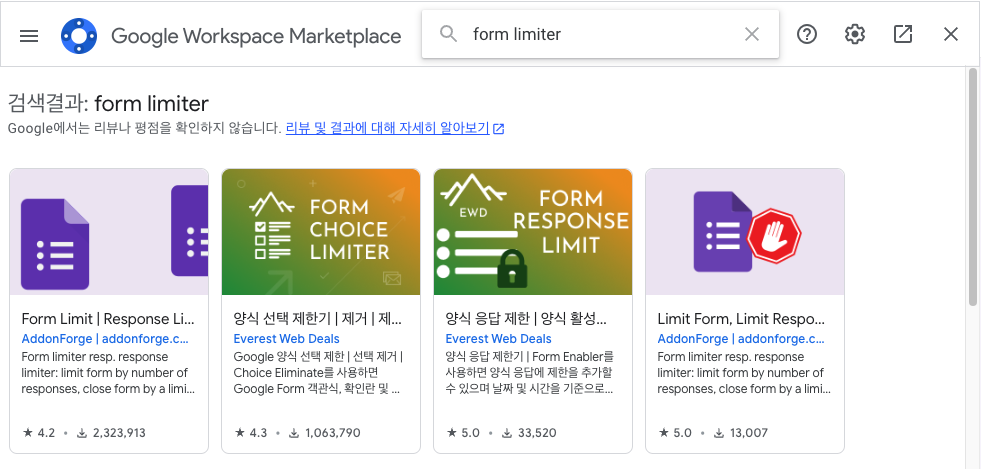Click the 13,007 install count
The height and width of the screenshot is (469, 981).
(741, 433)
